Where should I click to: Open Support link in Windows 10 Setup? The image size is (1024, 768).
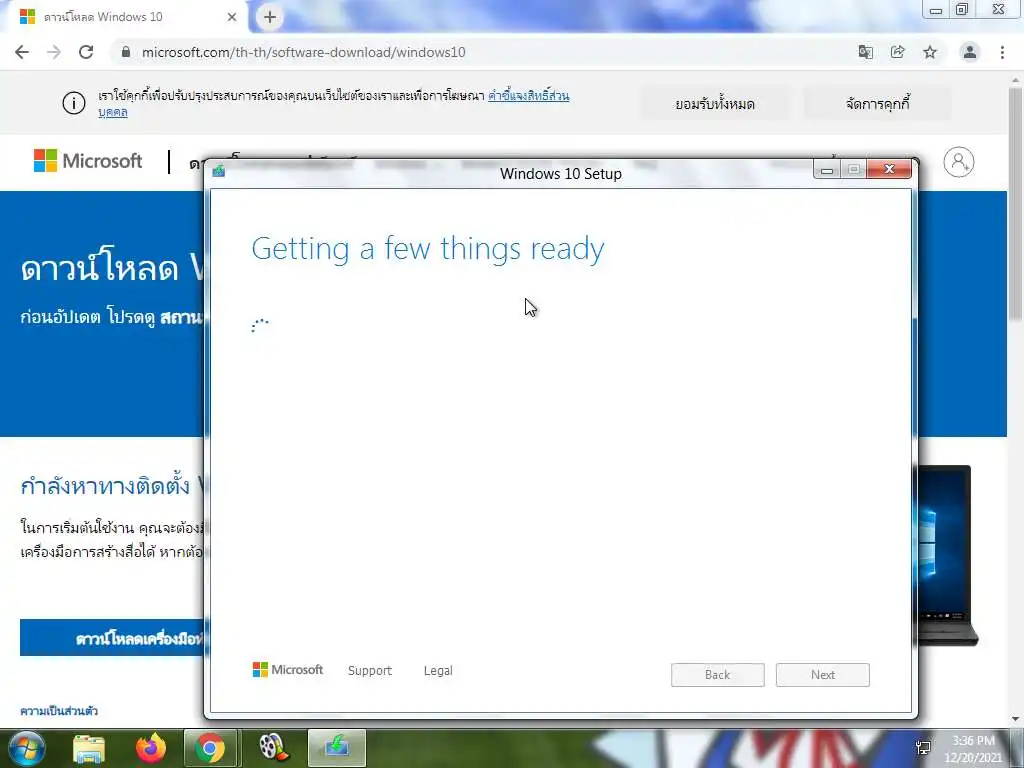pos(370,671)
